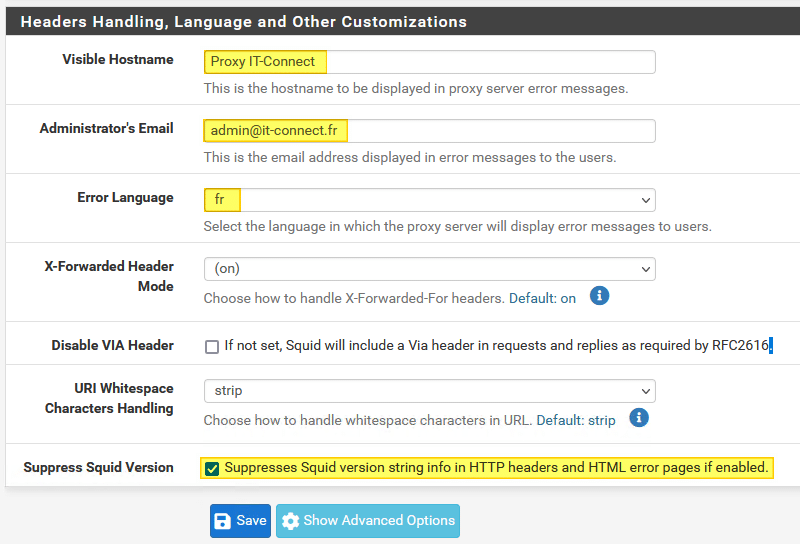Click the Suppress Squid Version label
Screen dimensions: 800x544
[98, 467]
